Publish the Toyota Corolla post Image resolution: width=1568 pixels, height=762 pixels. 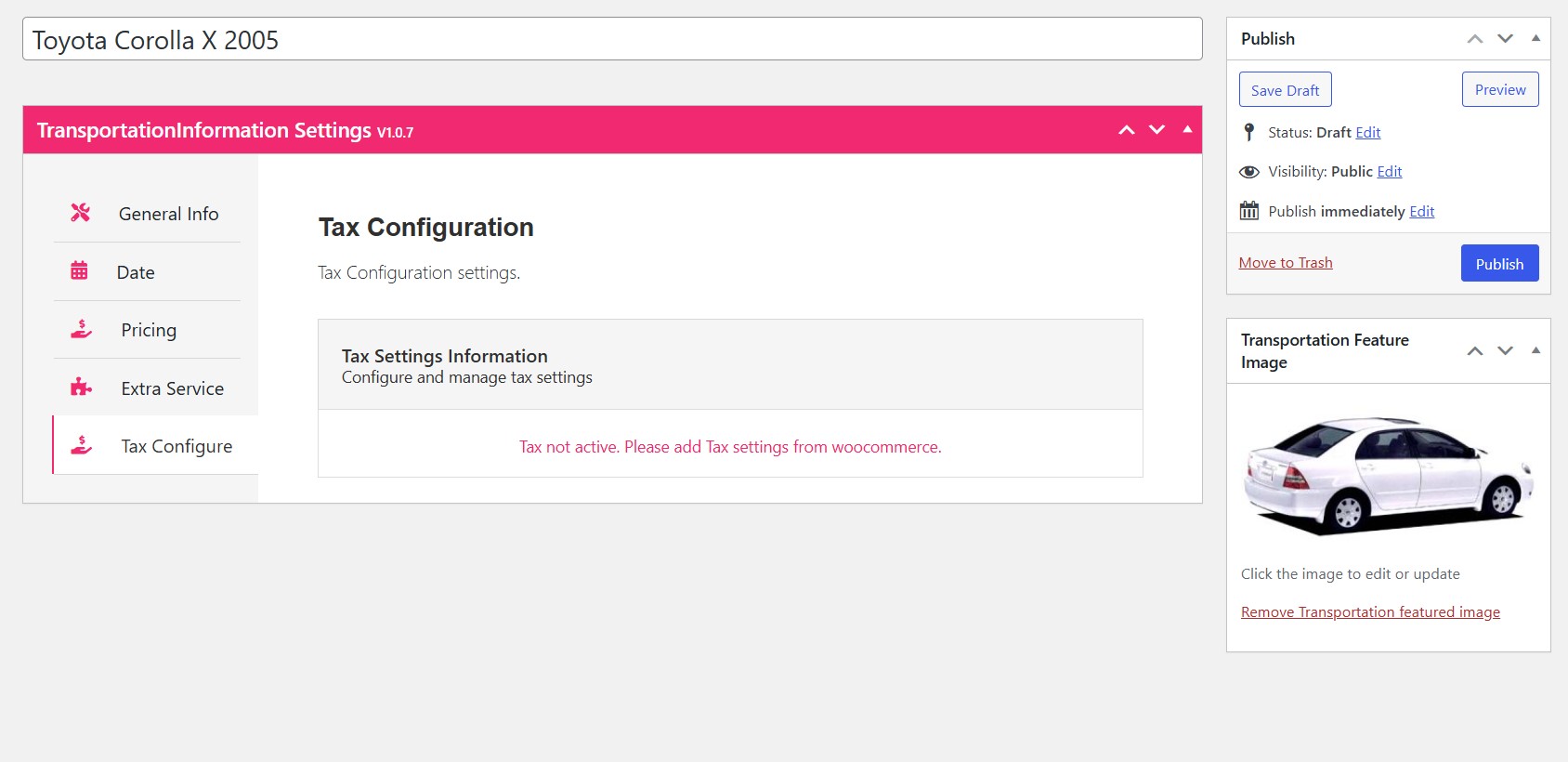1499,263
